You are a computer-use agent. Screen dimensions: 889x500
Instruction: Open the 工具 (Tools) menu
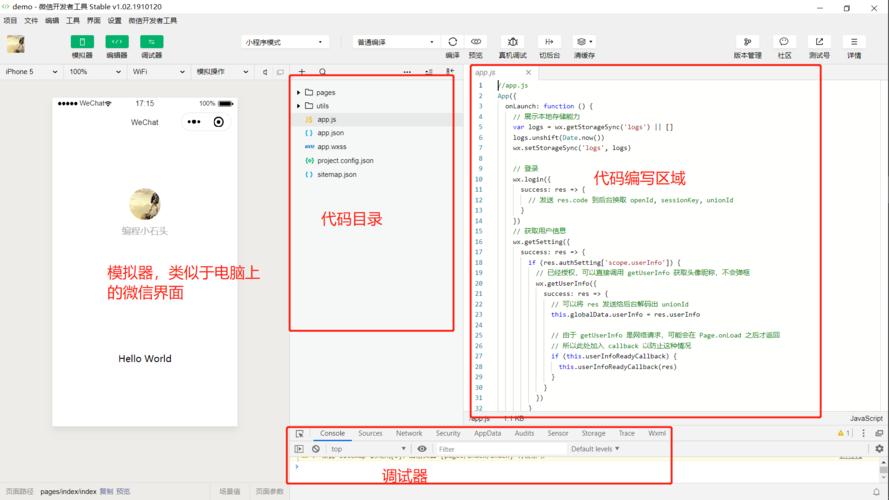[73, 20]
